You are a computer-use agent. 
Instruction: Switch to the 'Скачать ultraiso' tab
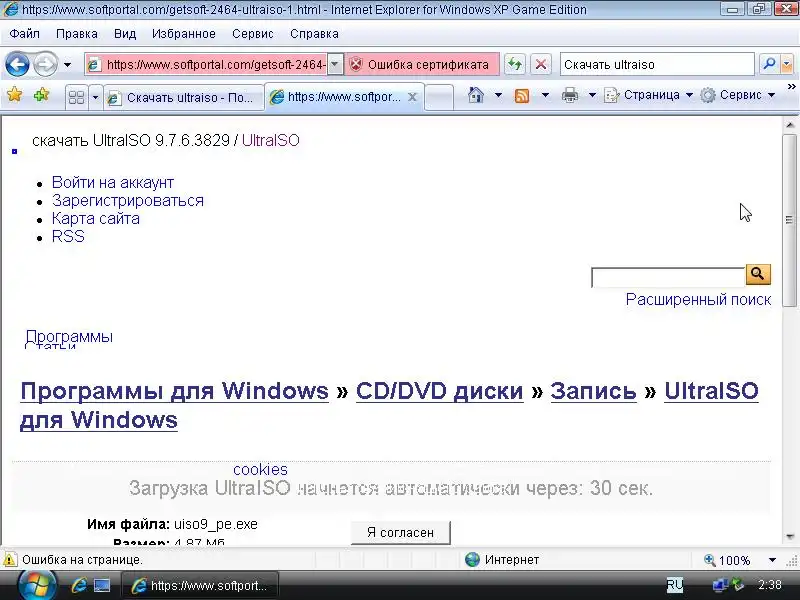coord(183,97)
